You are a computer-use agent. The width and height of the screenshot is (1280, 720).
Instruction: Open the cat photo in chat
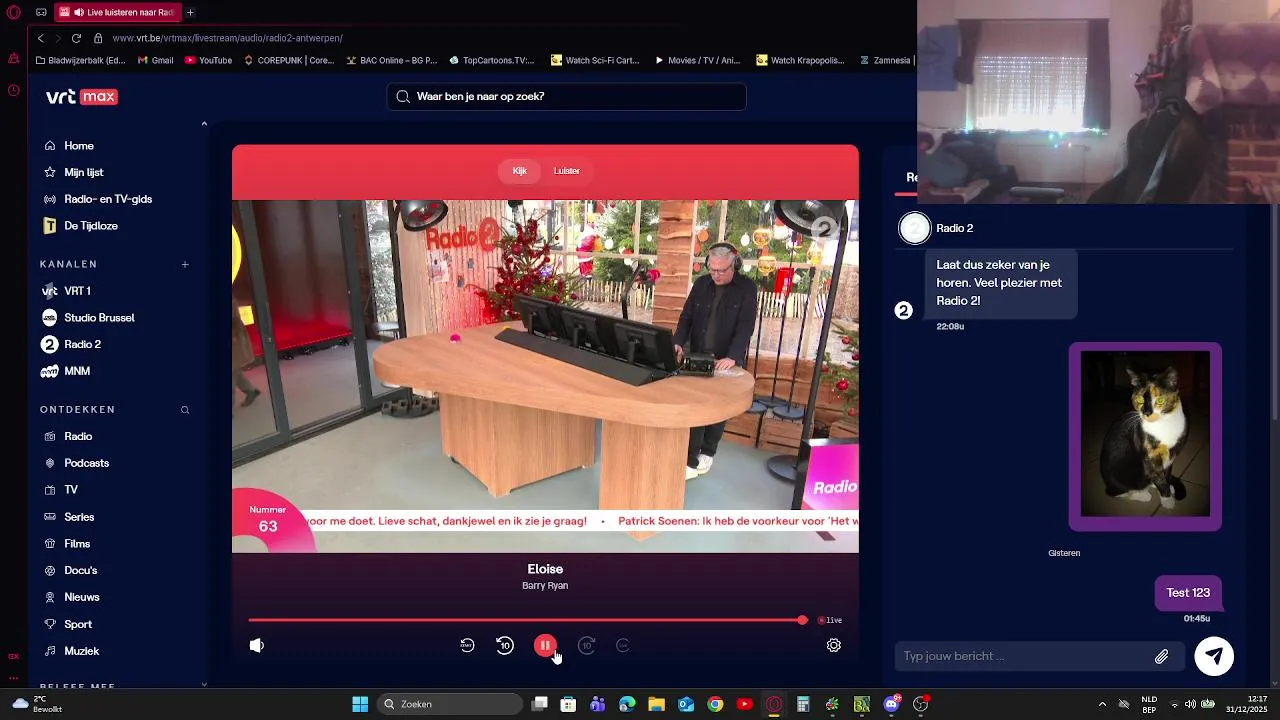tap(1145, 436)
